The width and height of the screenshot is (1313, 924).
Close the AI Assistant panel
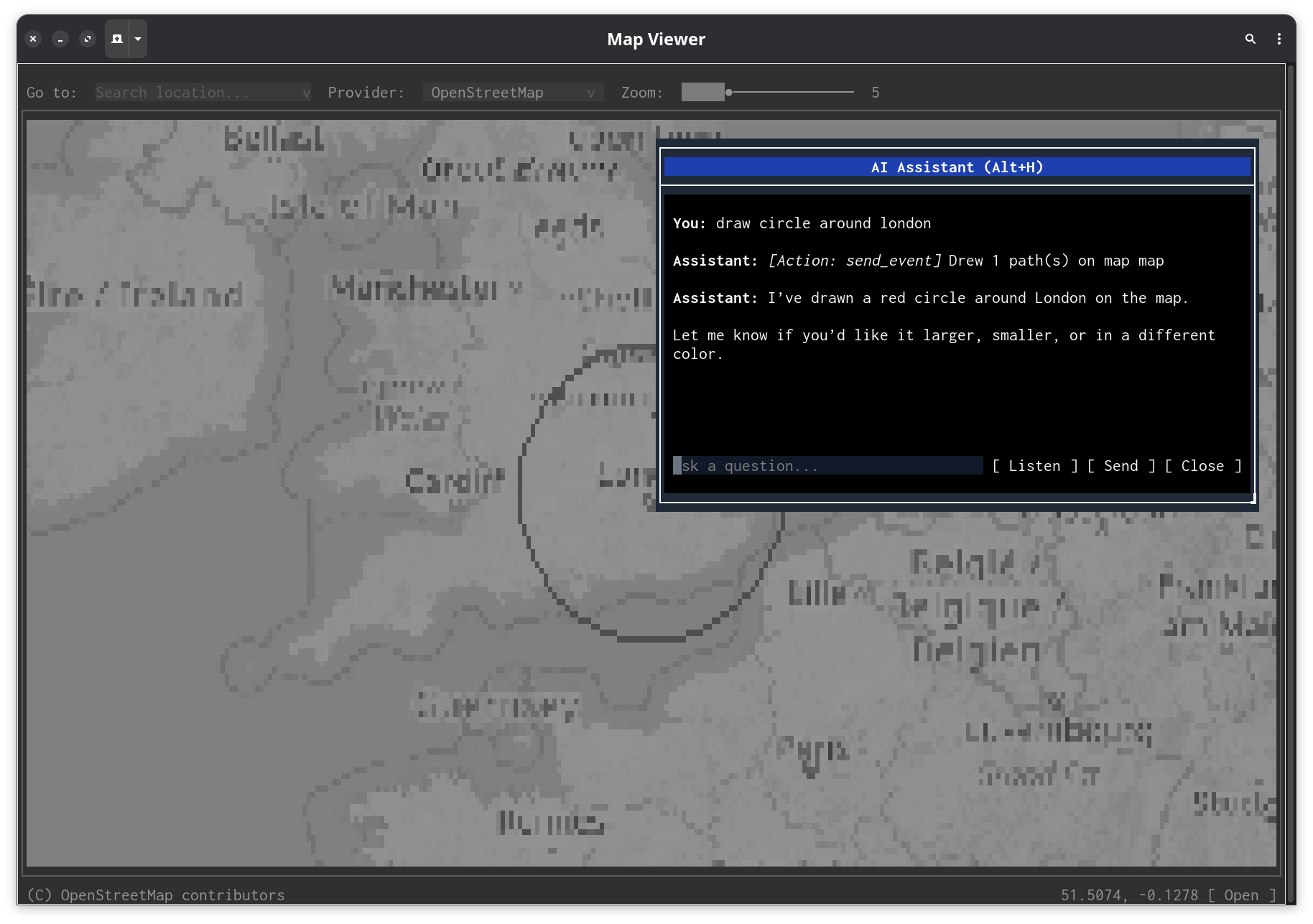[1202, 466]
